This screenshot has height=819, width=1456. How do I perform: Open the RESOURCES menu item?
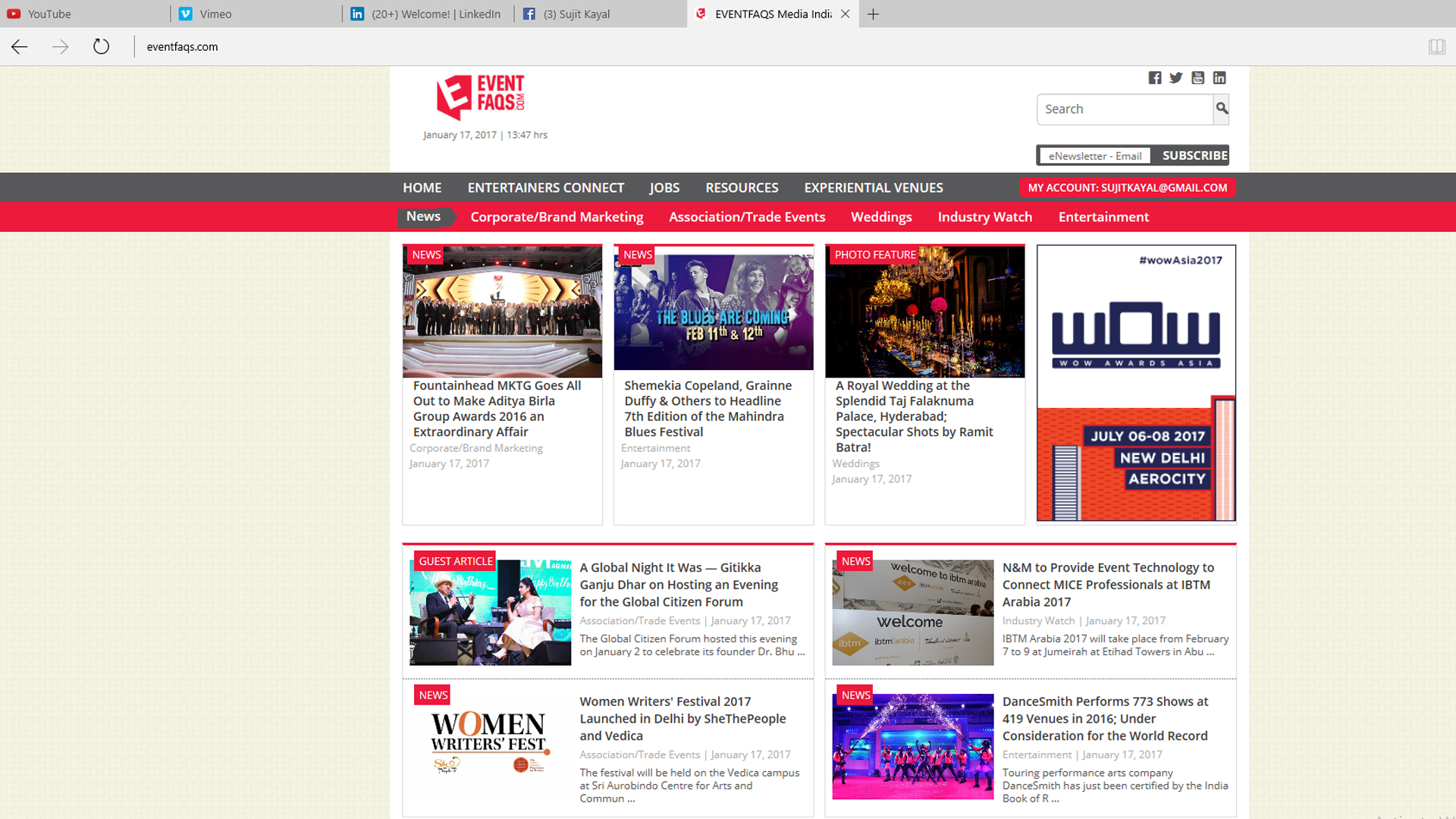pos(742,187)
